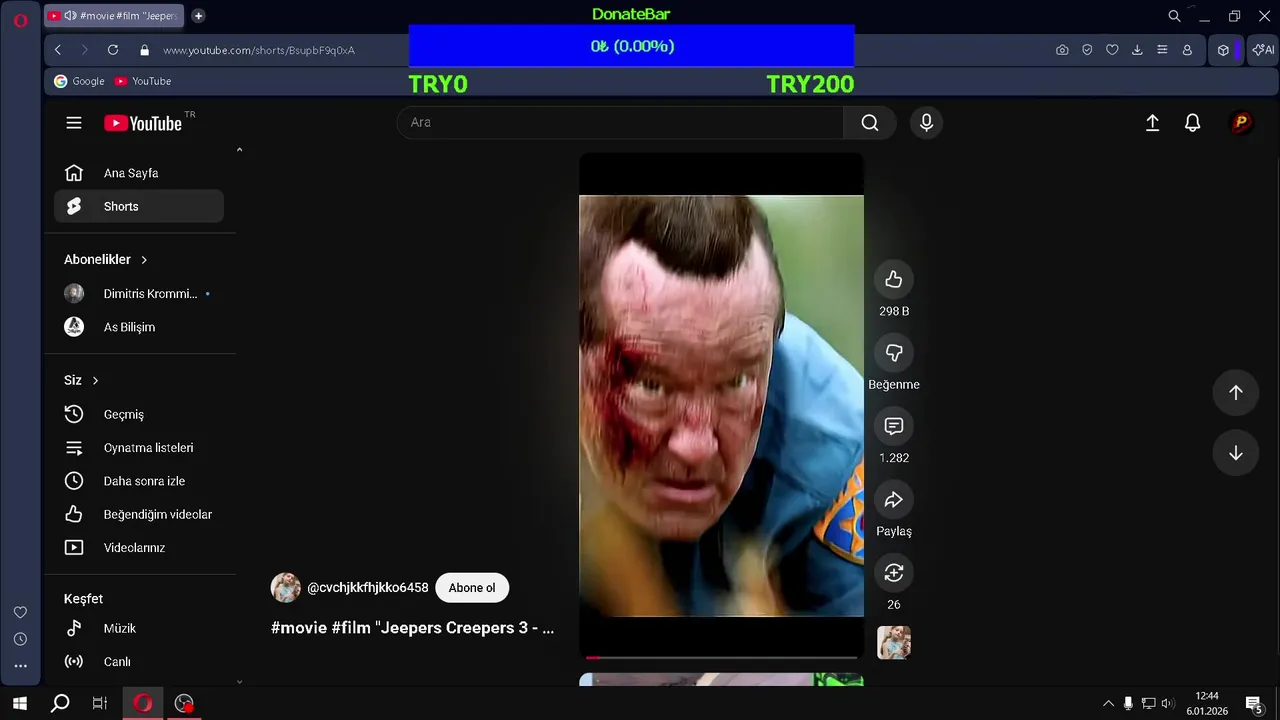Open Canlı under Keşfet
The image size is (1280, 720).
click(x=139, y=662)
